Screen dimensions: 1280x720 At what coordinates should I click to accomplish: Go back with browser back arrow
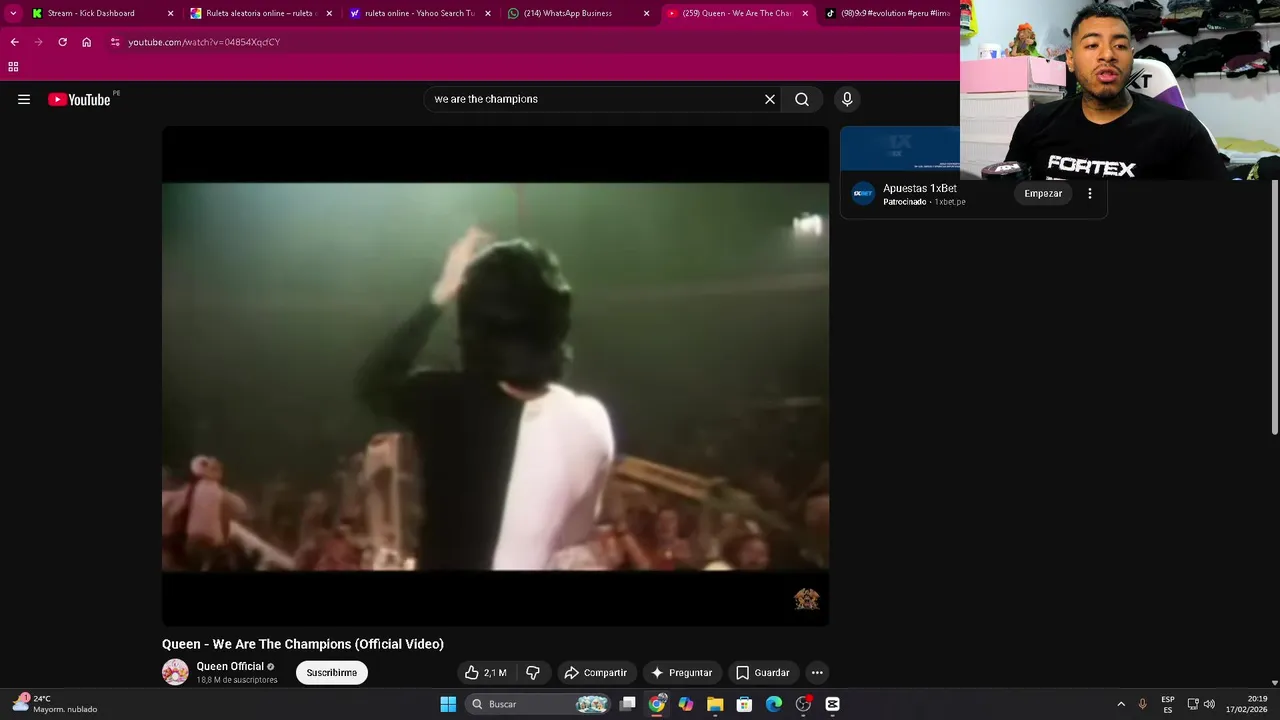coord(14,42)
